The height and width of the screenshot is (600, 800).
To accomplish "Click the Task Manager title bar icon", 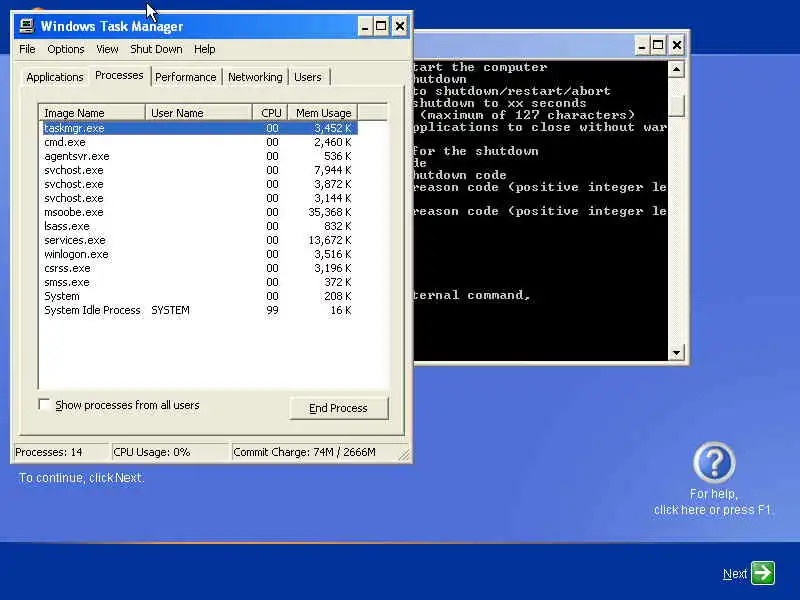I will point(26,26).
